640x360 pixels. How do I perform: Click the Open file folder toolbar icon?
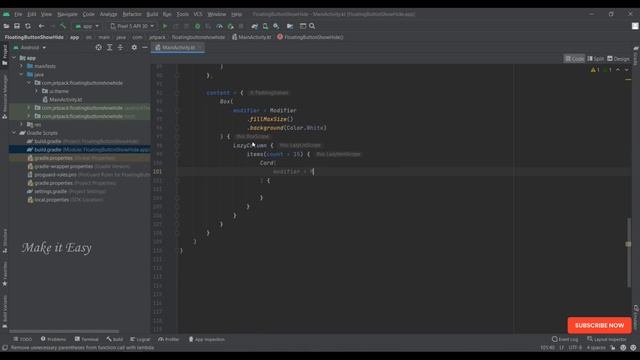pyautogui.click(x=6, y=26)
